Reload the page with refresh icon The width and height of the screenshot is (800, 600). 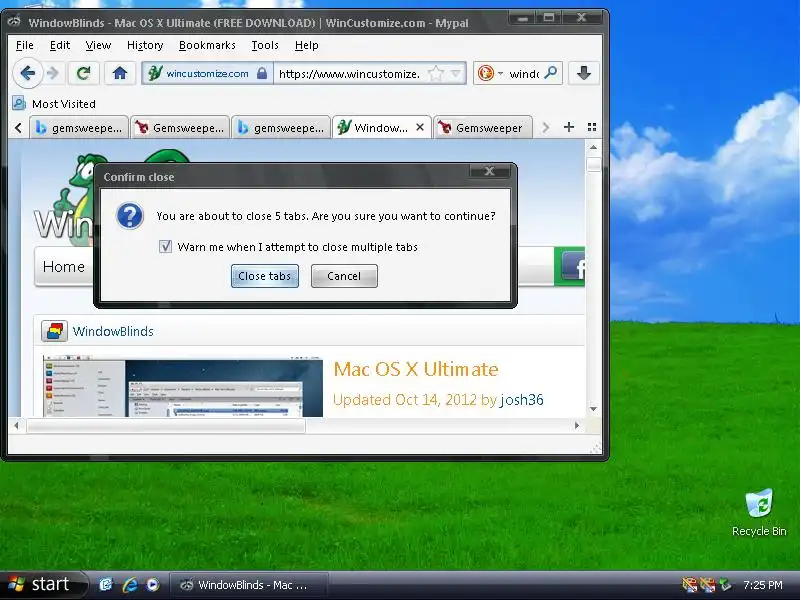click(83, 73)
